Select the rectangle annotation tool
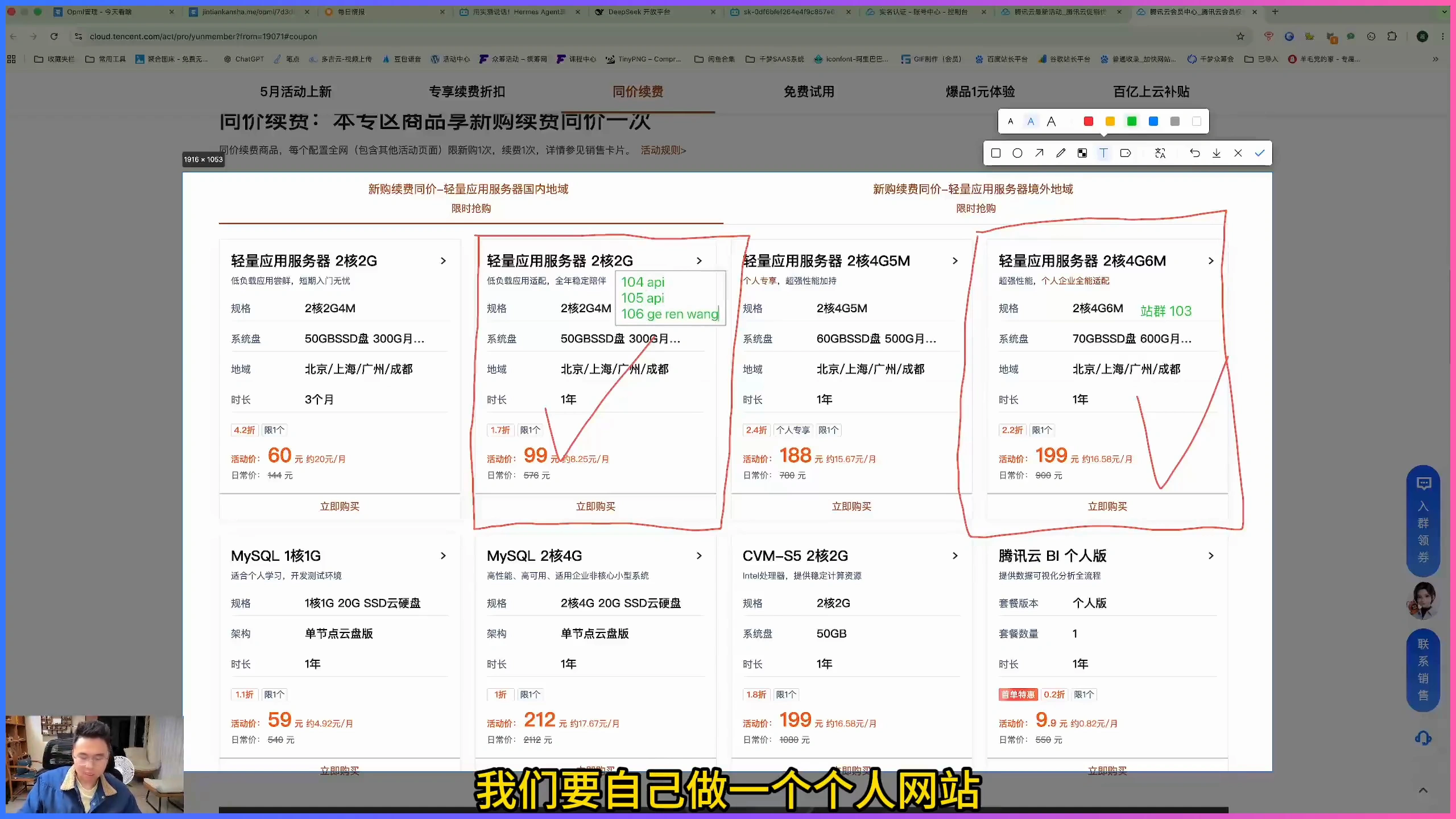The height and width of the screenshot is (819, 1456). [x=996, y=153]
